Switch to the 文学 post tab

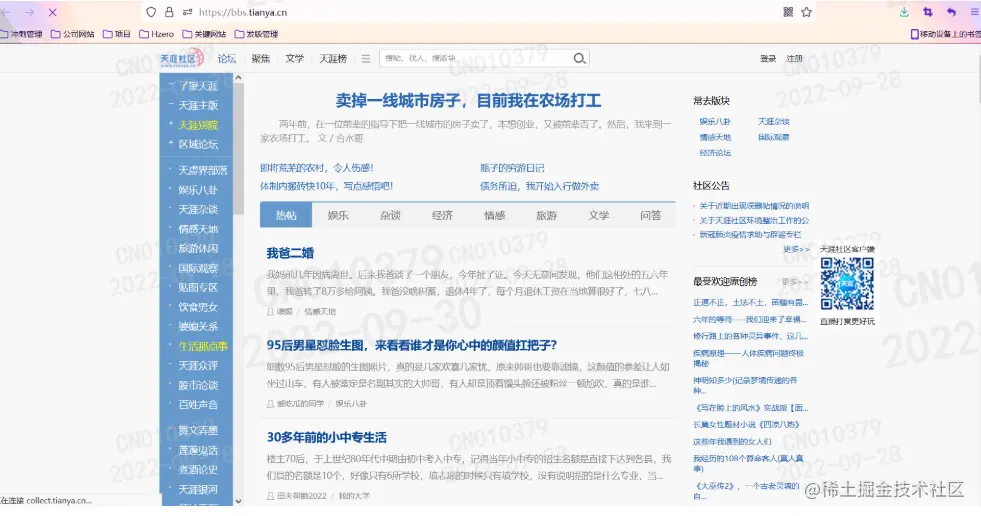598,215
